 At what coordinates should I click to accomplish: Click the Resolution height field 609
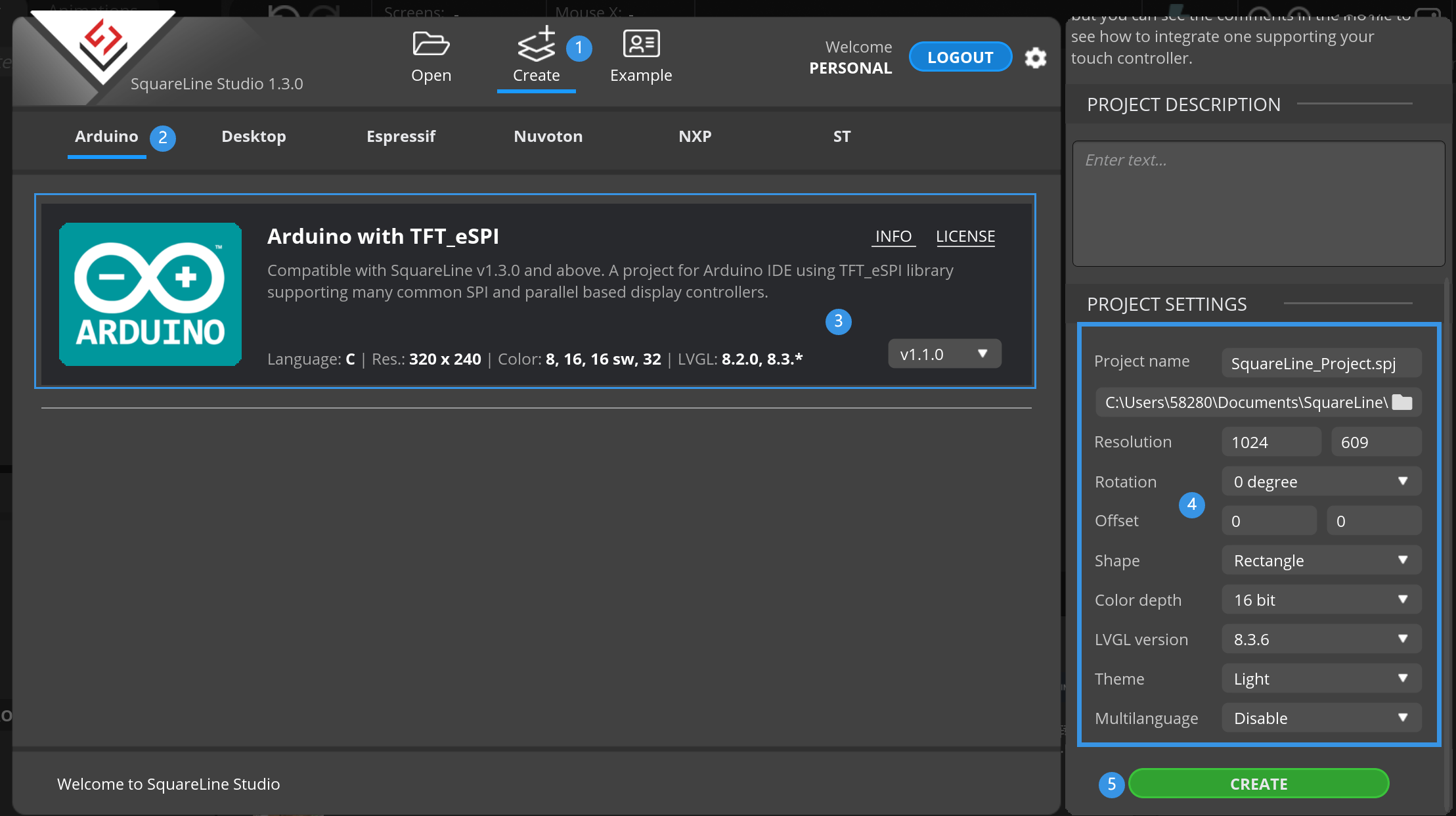point(1376,442)
